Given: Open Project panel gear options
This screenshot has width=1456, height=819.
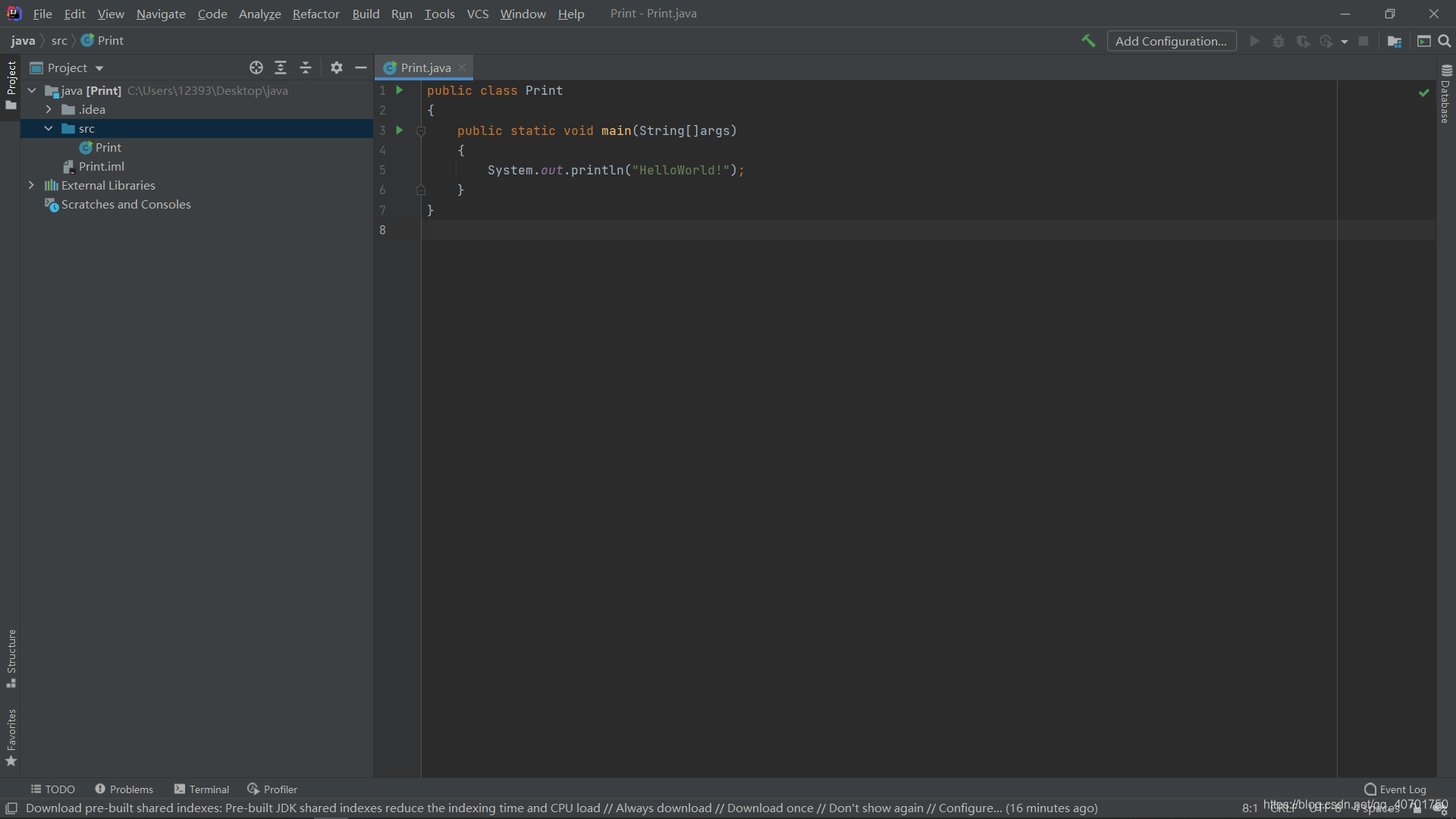Looking at the screenshot, I should 337,67.
